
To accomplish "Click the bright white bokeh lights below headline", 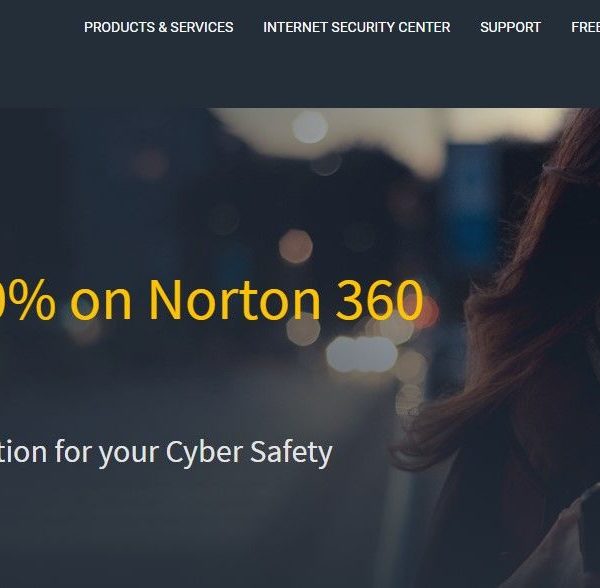I will 362,354.
